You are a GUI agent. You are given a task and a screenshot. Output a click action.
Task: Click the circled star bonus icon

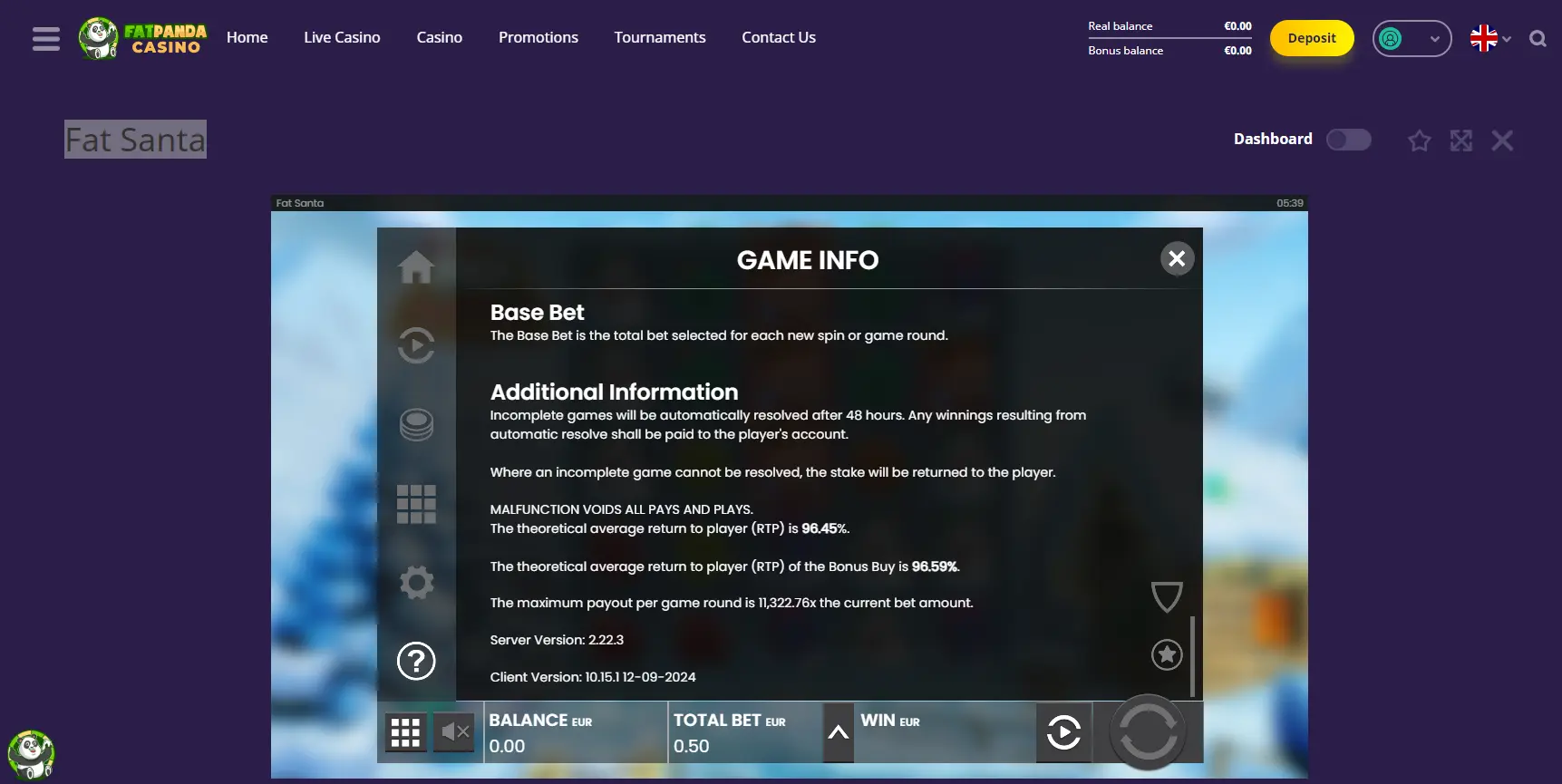tap(1167, 654)
